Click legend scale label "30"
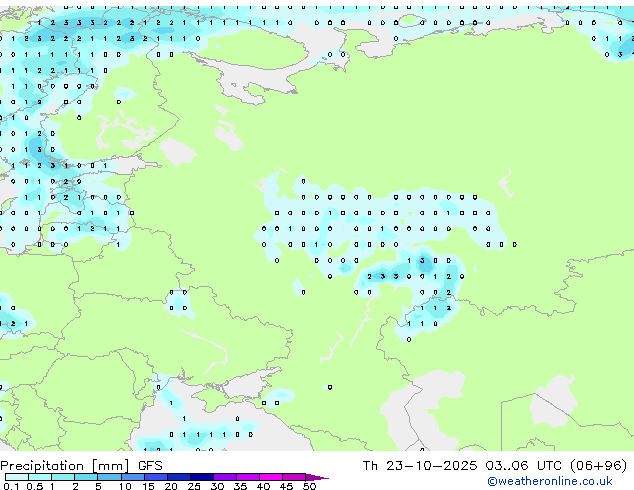The width and height of the screenshot is (634, 490). (217, 486)
